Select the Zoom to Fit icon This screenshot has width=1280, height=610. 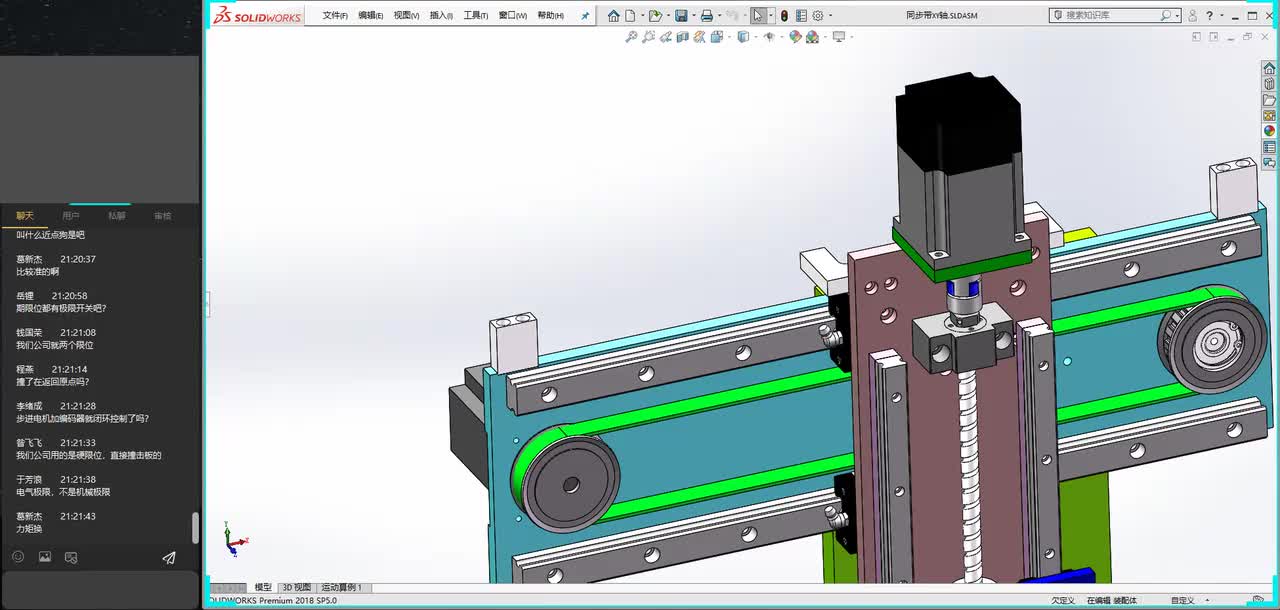pyautogui.click(x=631, y=37)
